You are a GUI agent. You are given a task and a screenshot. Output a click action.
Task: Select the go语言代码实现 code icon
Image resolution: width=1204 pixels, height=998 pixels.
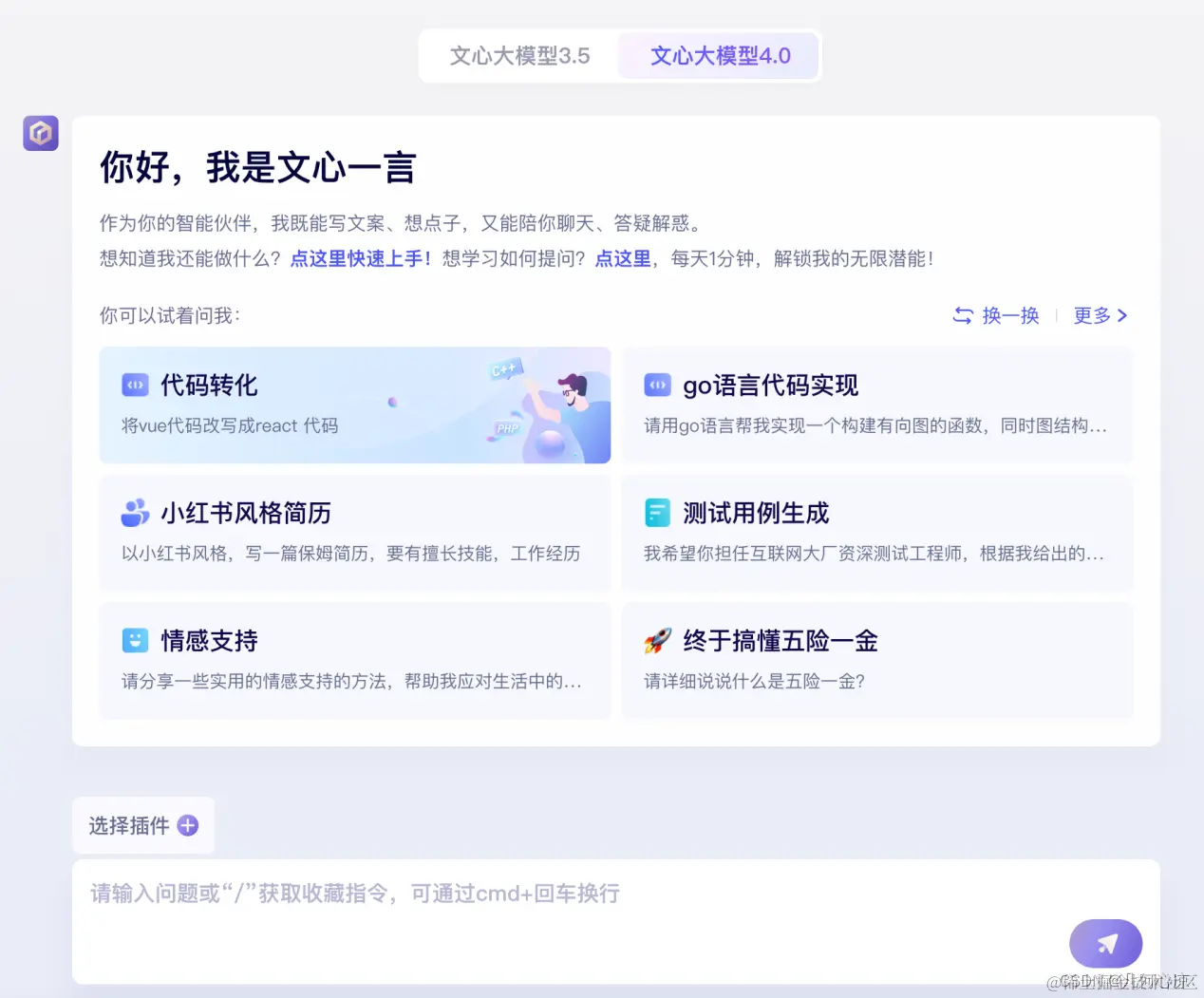point(657,385)
